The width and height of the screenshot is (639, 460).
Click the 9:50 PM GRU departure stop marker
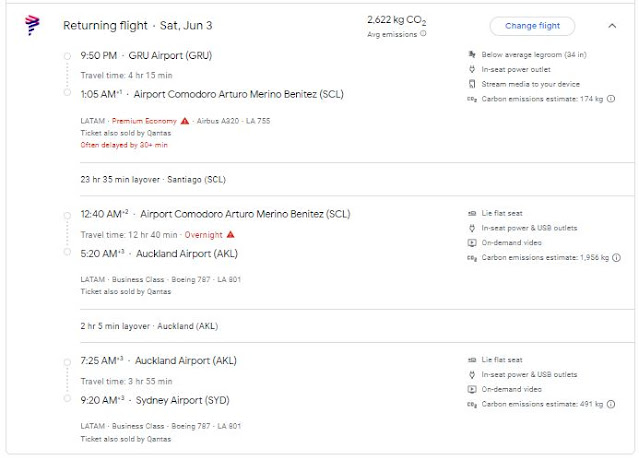point(66,54)
